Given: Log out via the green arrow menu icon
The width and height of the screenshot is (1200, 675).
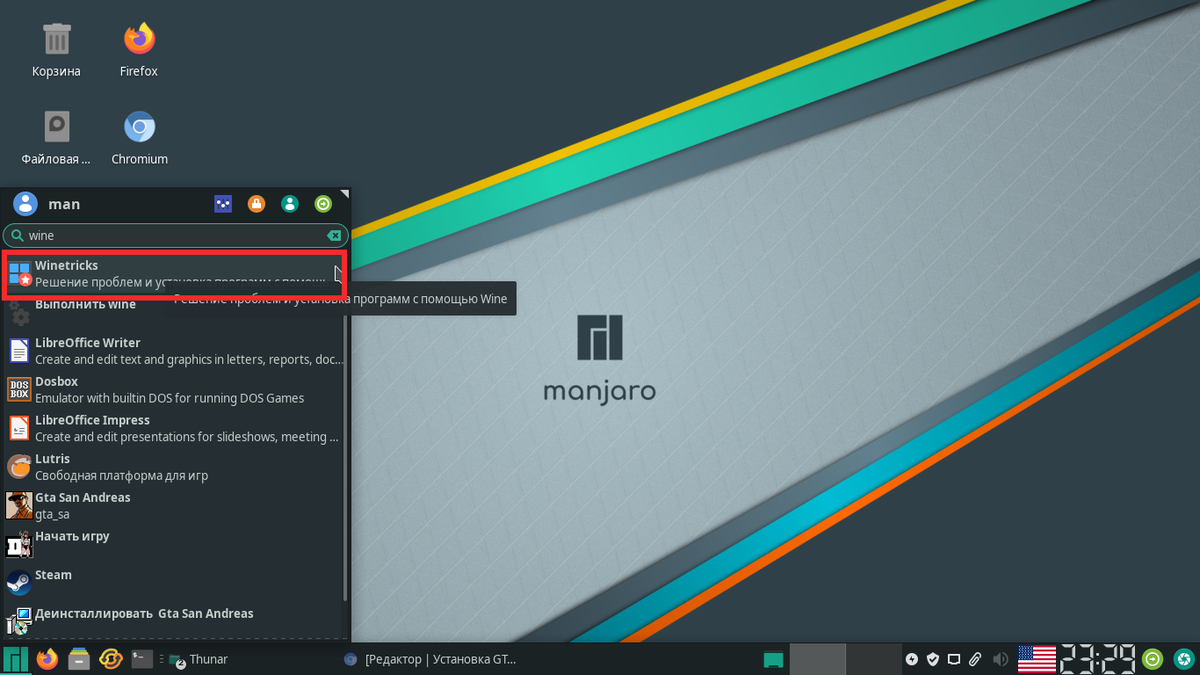Looking at the screenshot, I should pos(323,204).
